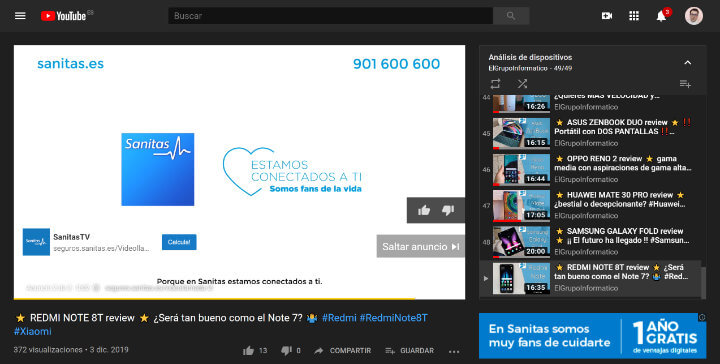Open SanitasTV advertiser name

pos(72,237)
